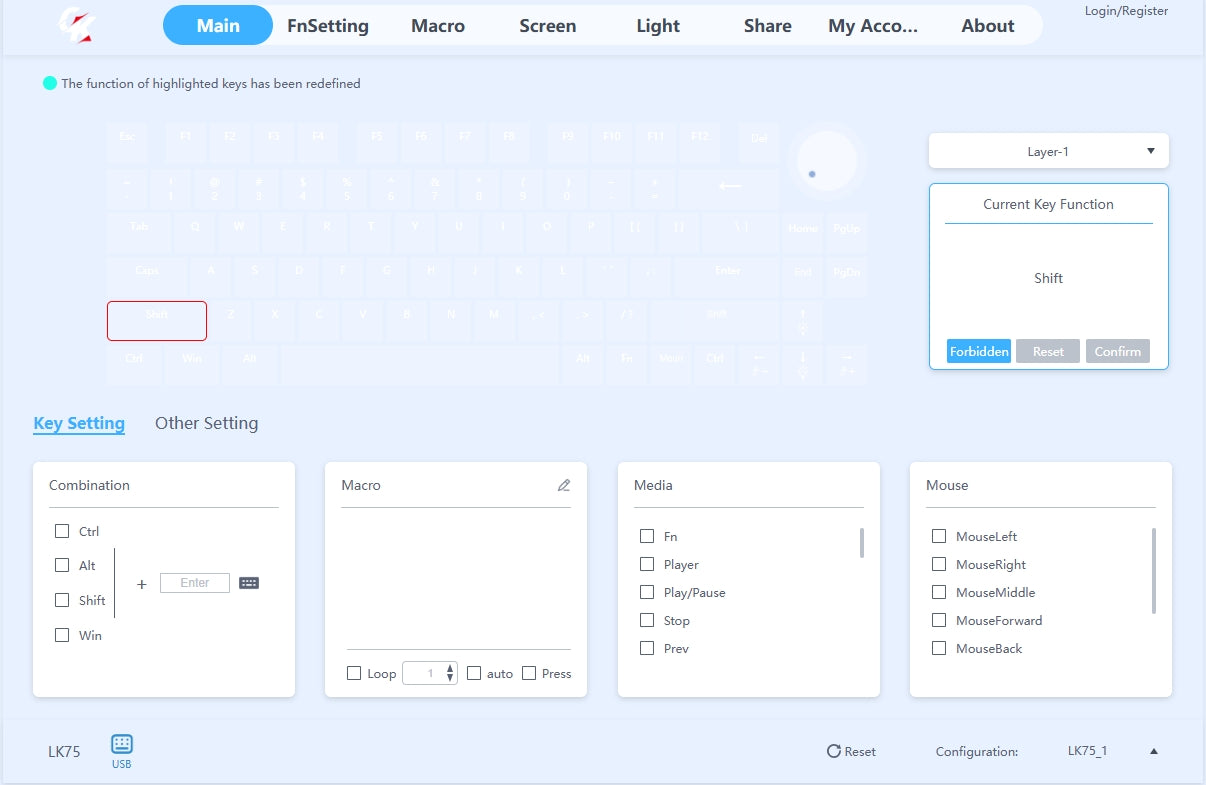Increase the macro loop count stepper

coord(450,669)
